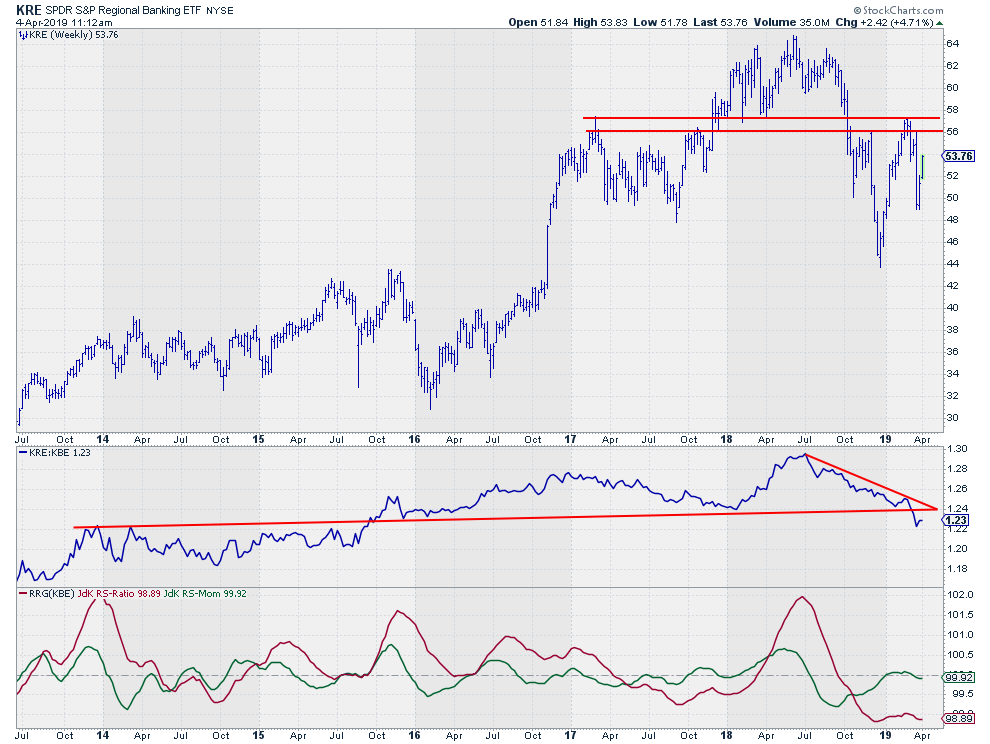Click the 48 price-axis label
This screenshot has width=990, height=744.
pos(952,220)
